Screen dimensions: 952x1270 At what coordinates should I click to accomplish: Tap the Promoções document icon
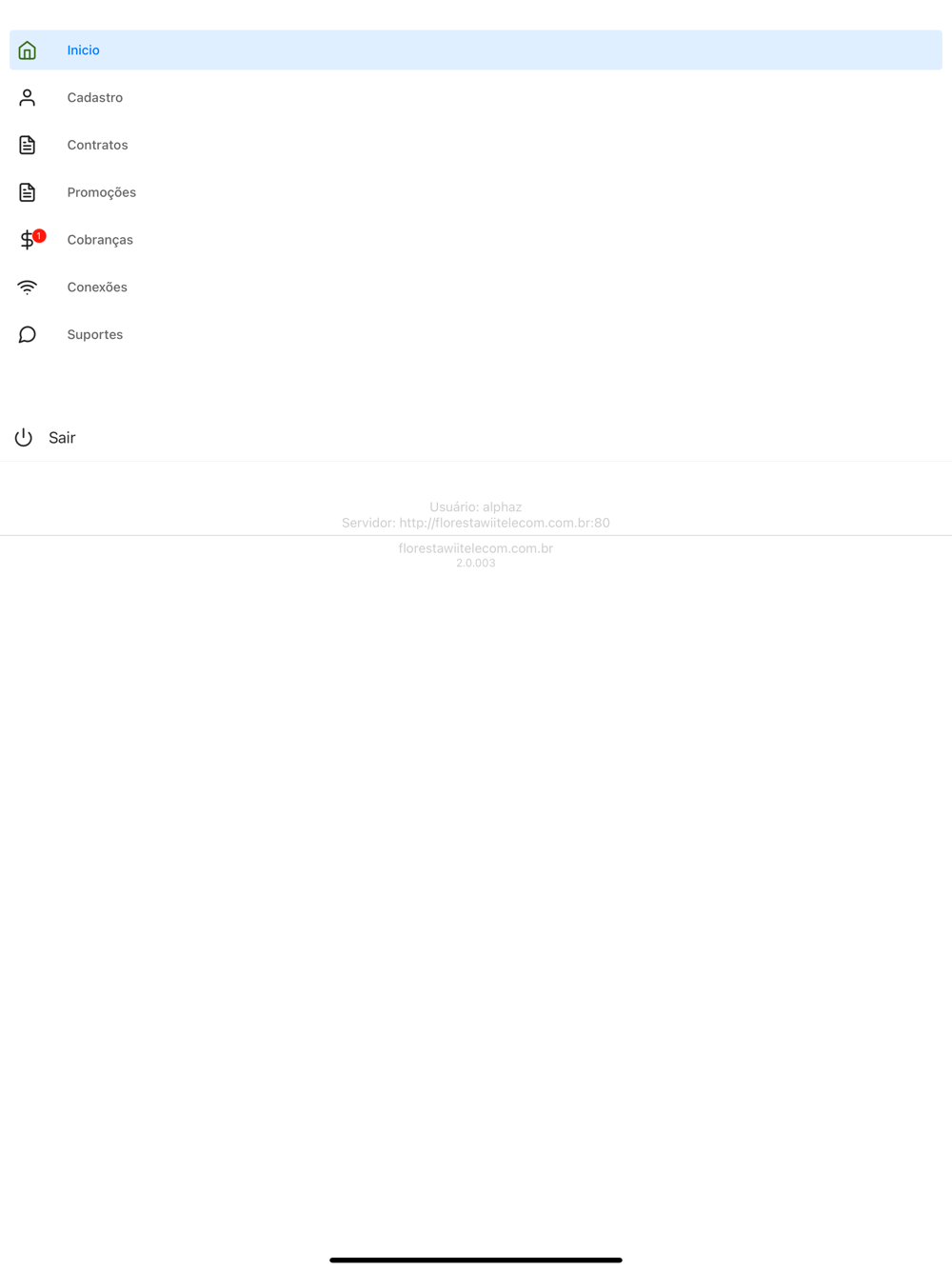(27, 192)
